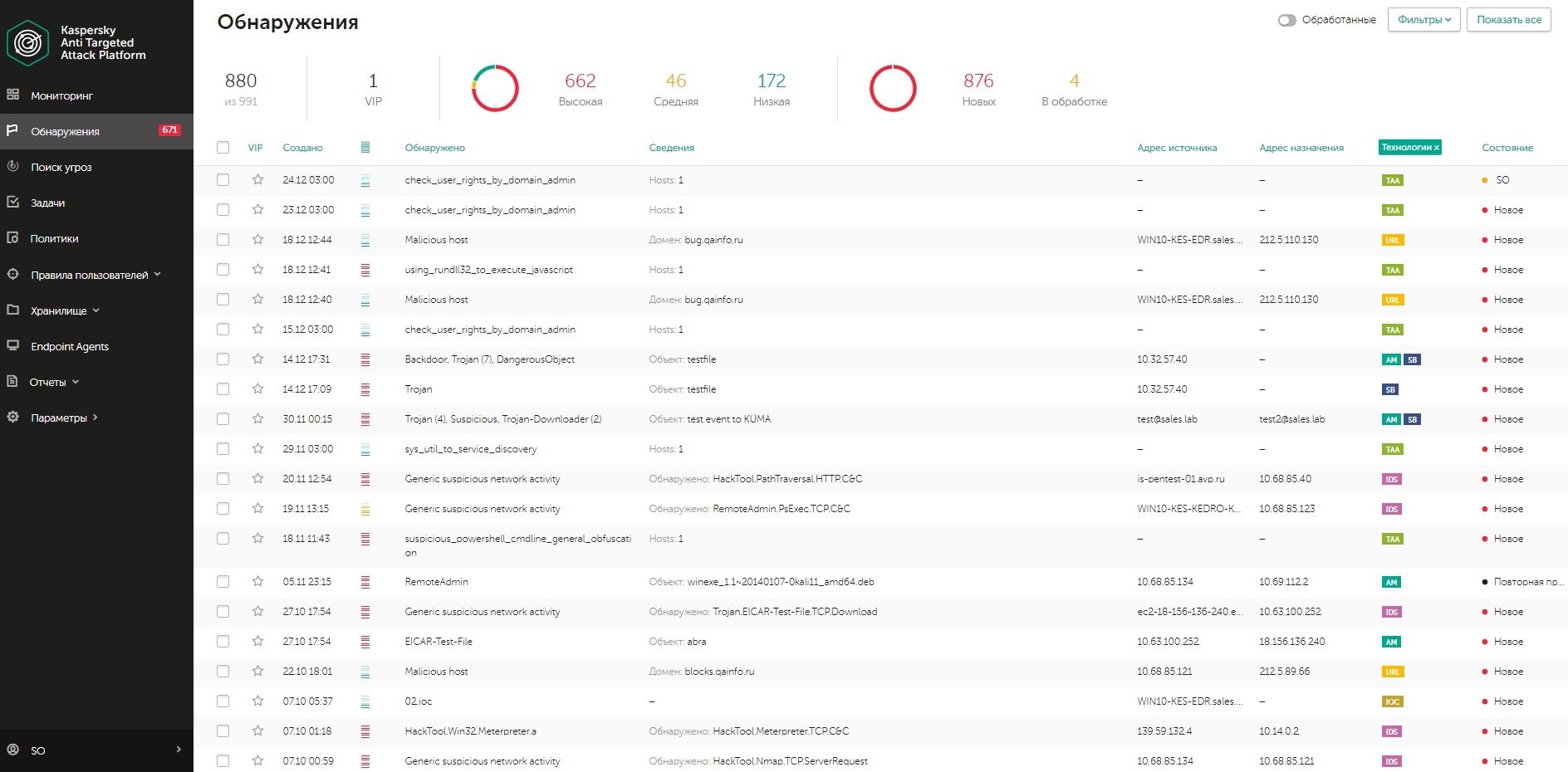This screenshot has height=772, width=1568.
Task: Click the importance column header icon
Action: pyautogui.click(x=365, y=148)
